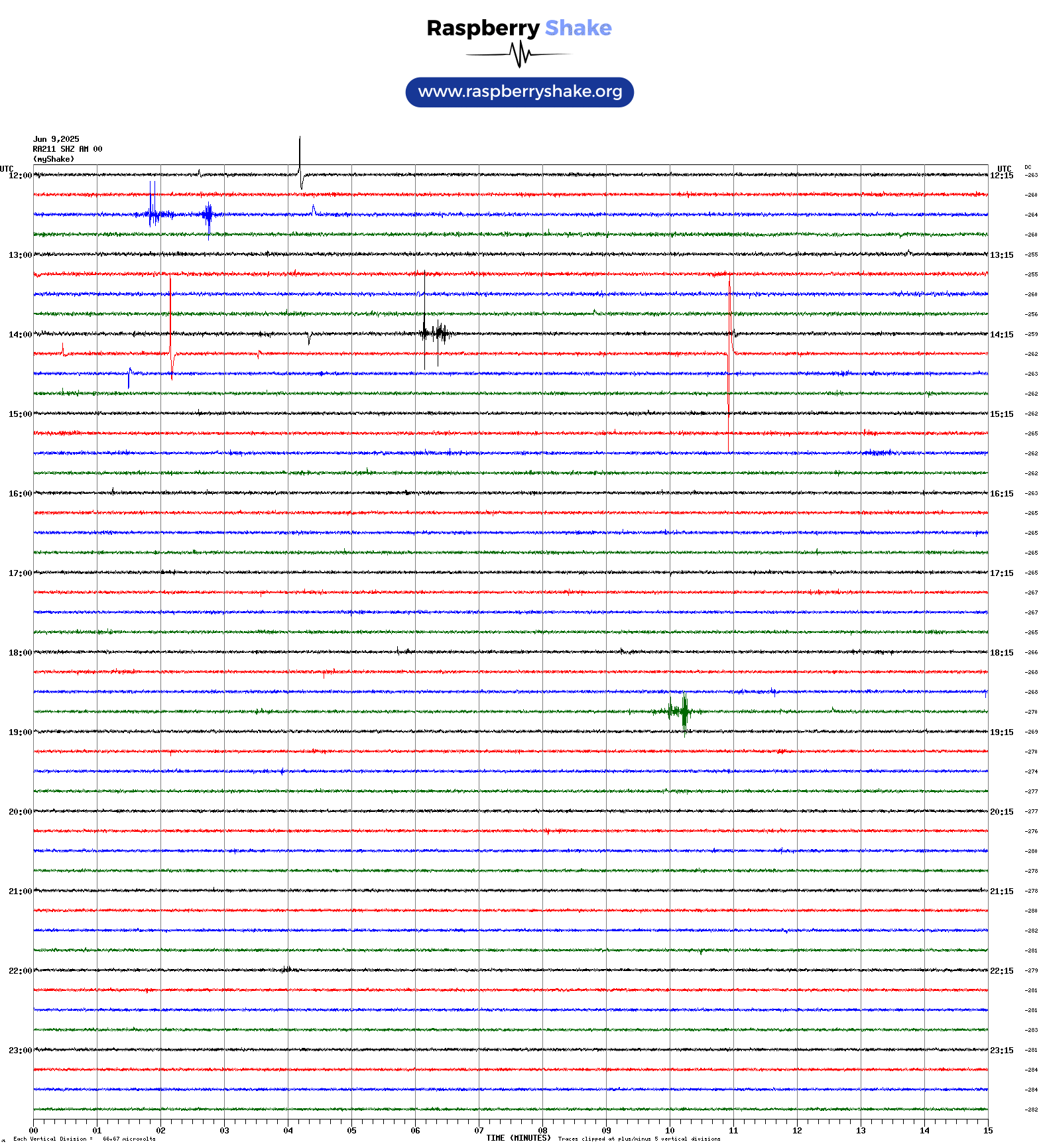This screenshot has width=1041, height=1148.
Task: Click the '14:15' end time label
Action: [x=1002, y=335]
